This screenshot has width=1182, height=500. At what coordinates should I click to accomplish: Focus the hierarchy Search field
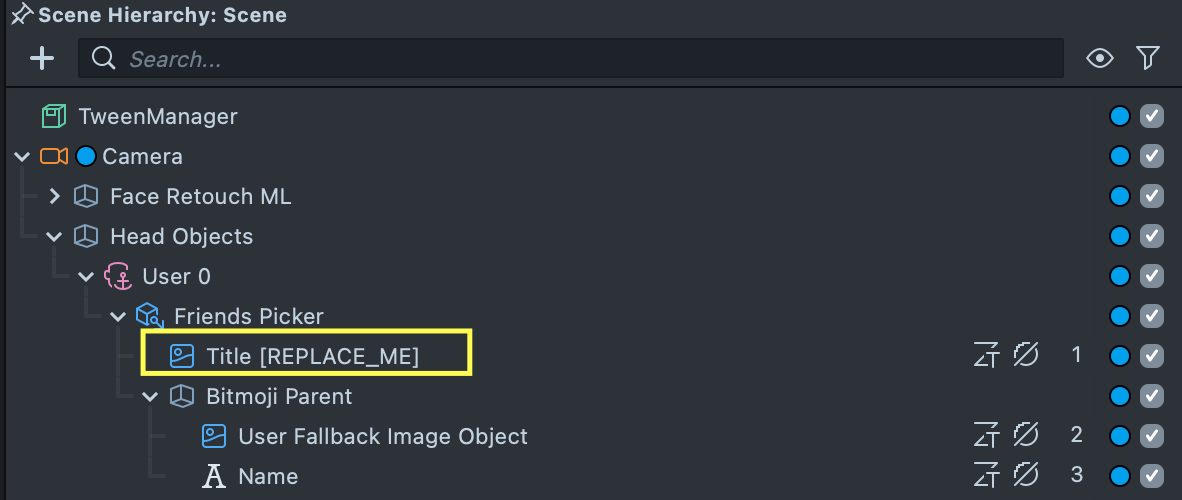[x=580, y=59]
